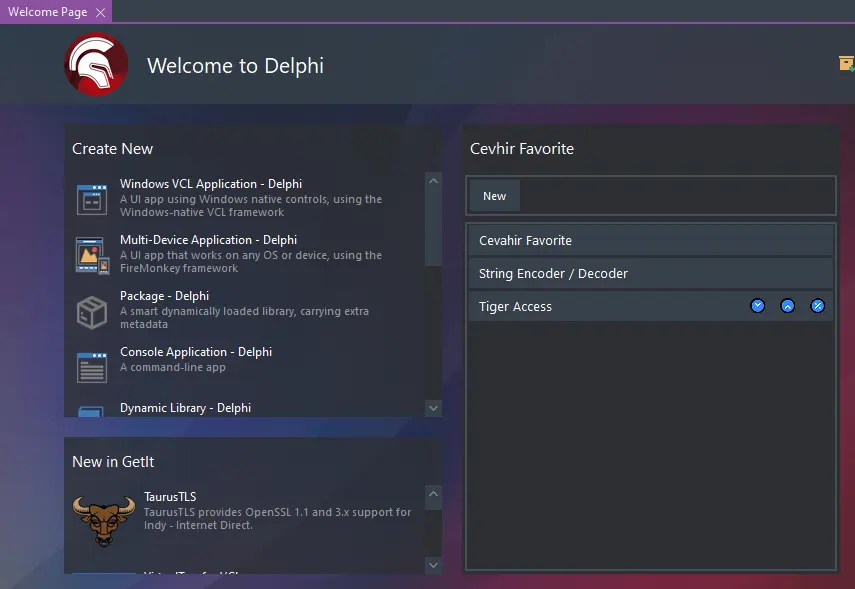Click the 'Welcome to Delphi' title
The image size is (855, 589).
tap(235, 66)
